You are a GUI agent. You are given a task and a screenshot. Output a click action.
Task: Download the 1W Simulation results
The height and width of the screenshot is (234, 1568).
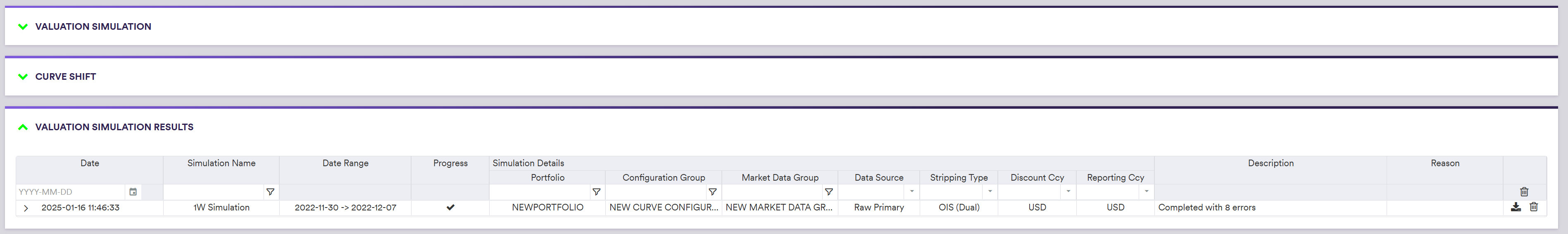pyautogui.click(x=1516, y=207)
